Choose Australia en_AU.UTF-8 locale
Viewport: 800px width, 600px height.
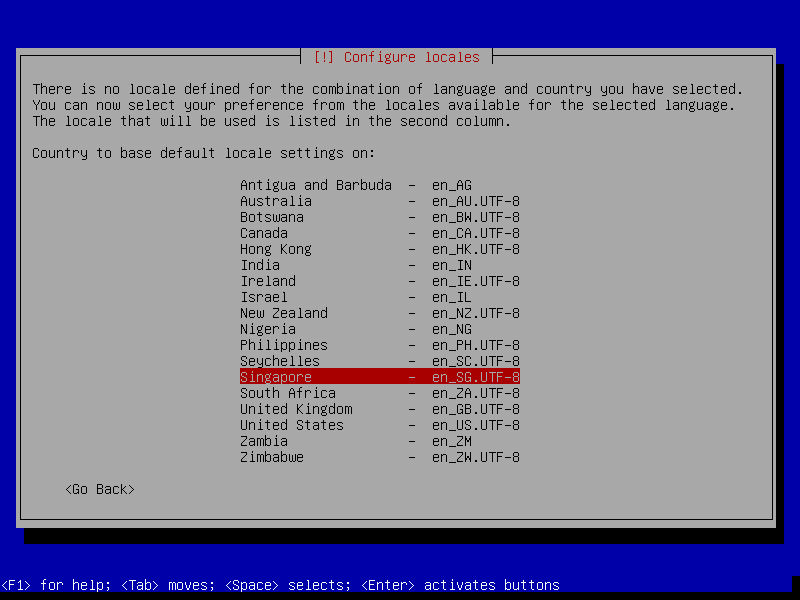(380, 201)
